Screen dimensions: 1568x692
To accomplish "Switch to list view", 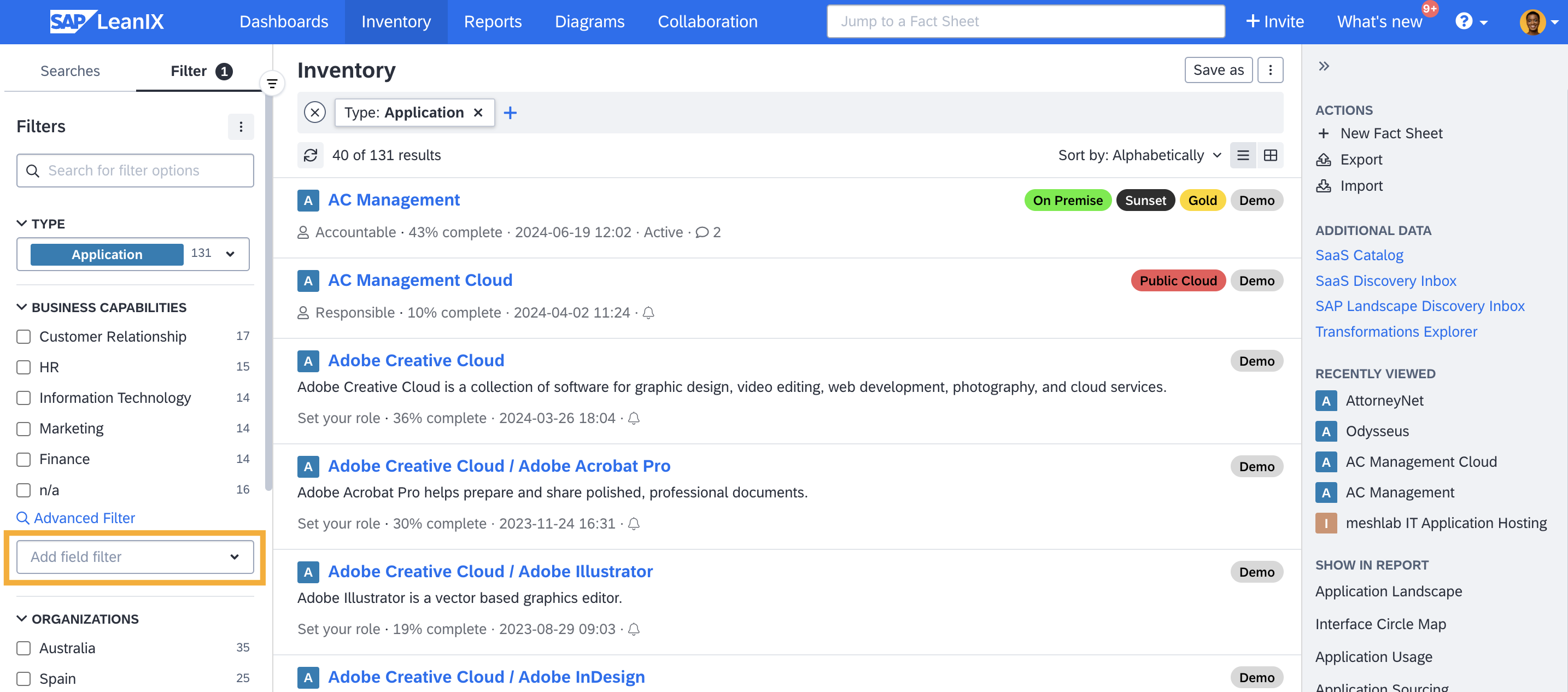I will point(1242,155).
